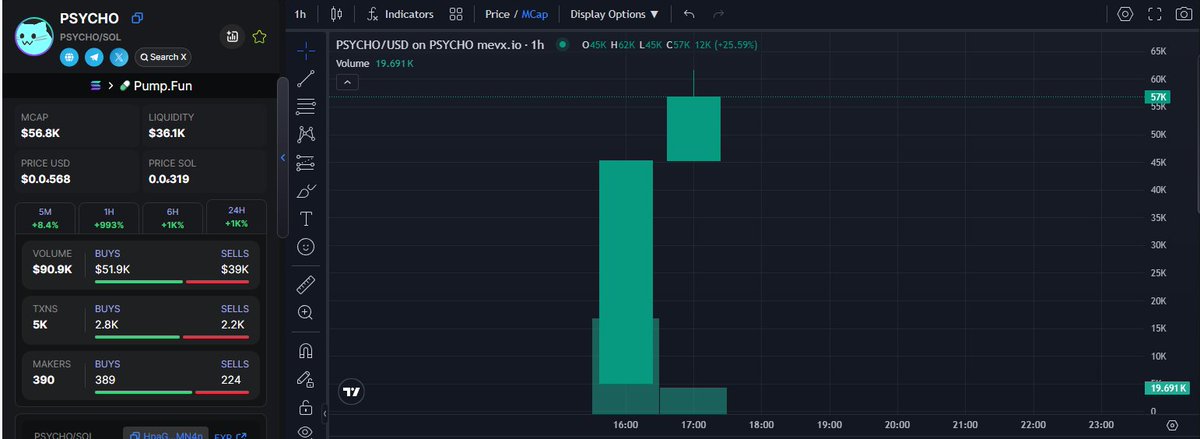Click the TradingView logo
This screenshot has width=1200, height=439.
coord(351,392)
